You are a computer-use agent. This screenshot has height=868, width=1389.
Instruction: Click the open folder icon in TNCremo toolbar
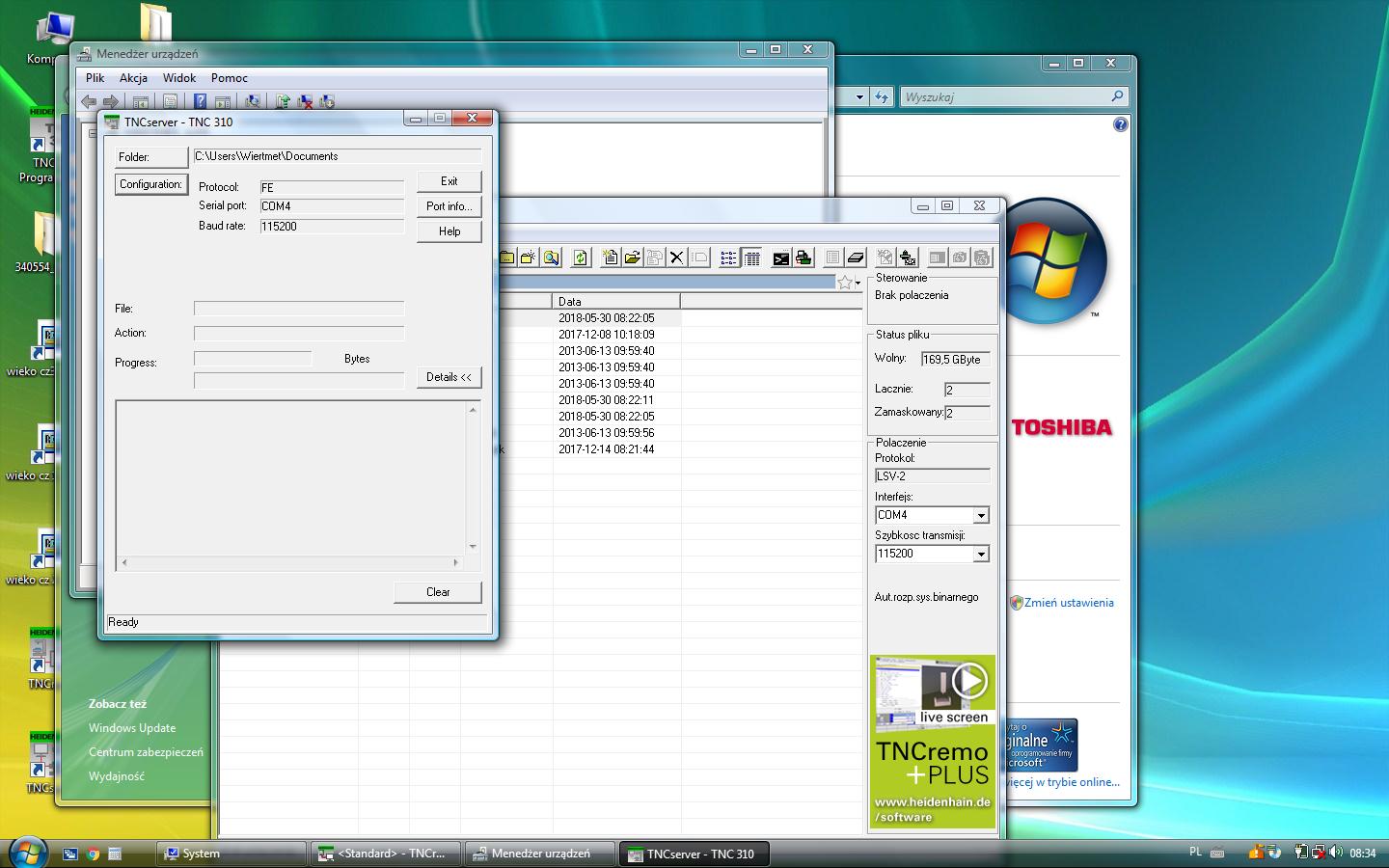pyautogui.click(x=632, y=258)
